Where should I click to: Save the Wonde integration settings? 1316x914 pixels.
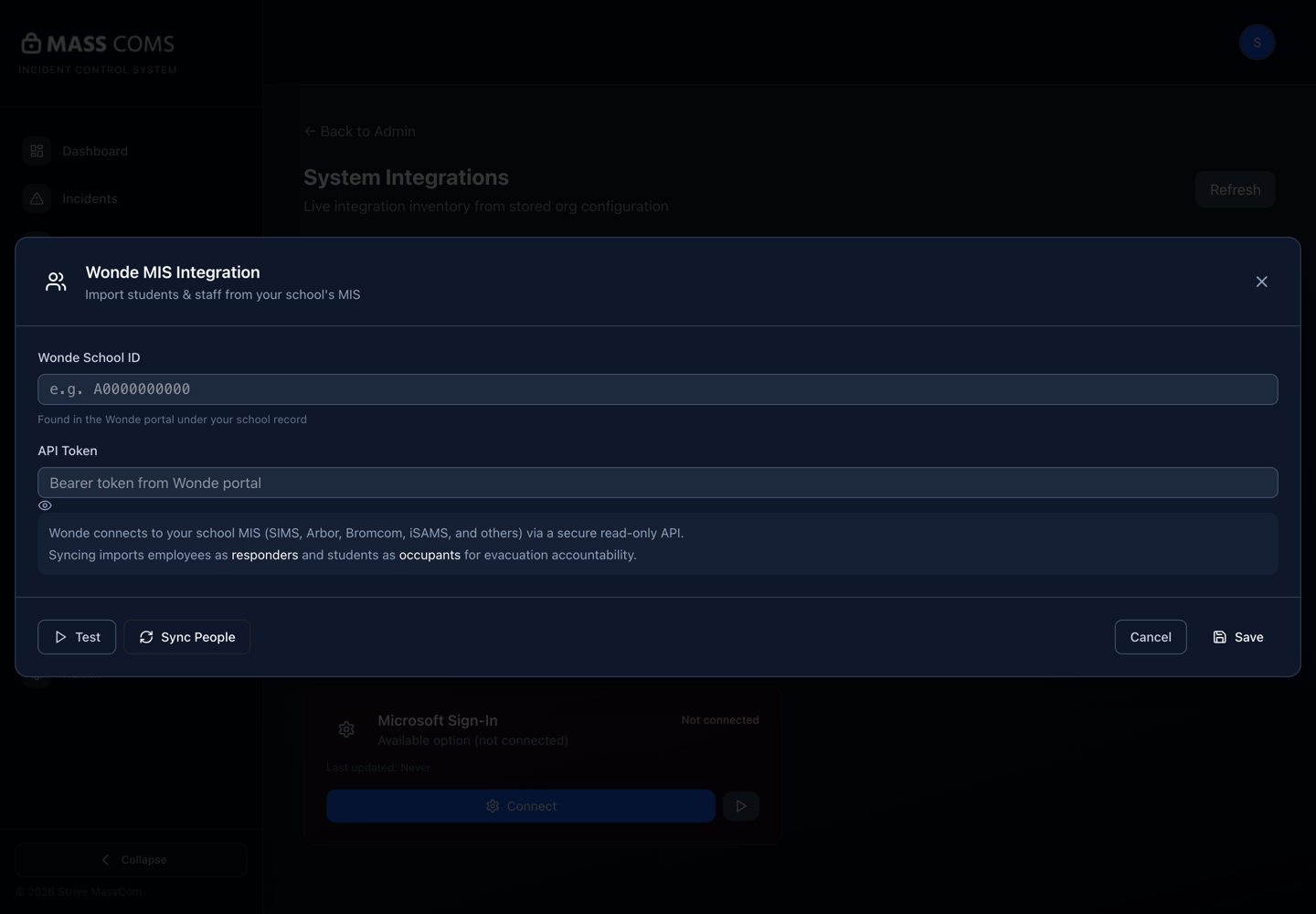(1237, 637)
